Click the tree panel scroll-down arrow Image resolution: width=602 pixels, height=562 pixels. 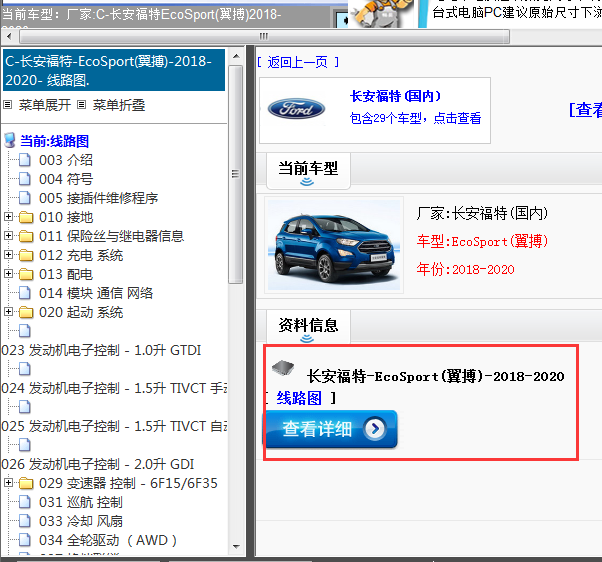tap(236, 547)
